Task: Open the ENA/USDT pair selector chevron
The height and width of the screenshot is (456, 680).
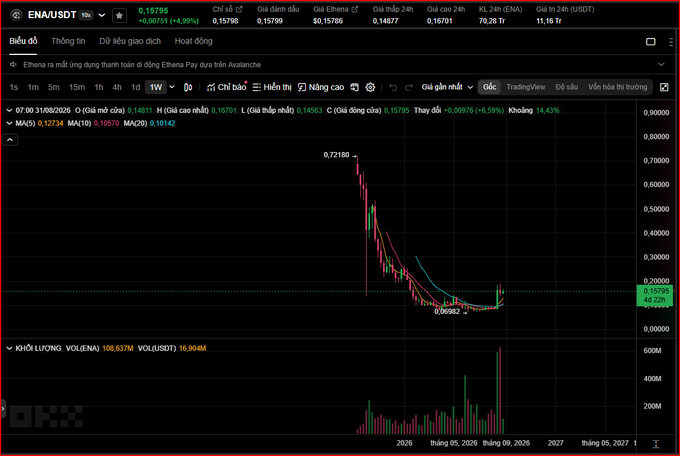Action: point(101,15)
